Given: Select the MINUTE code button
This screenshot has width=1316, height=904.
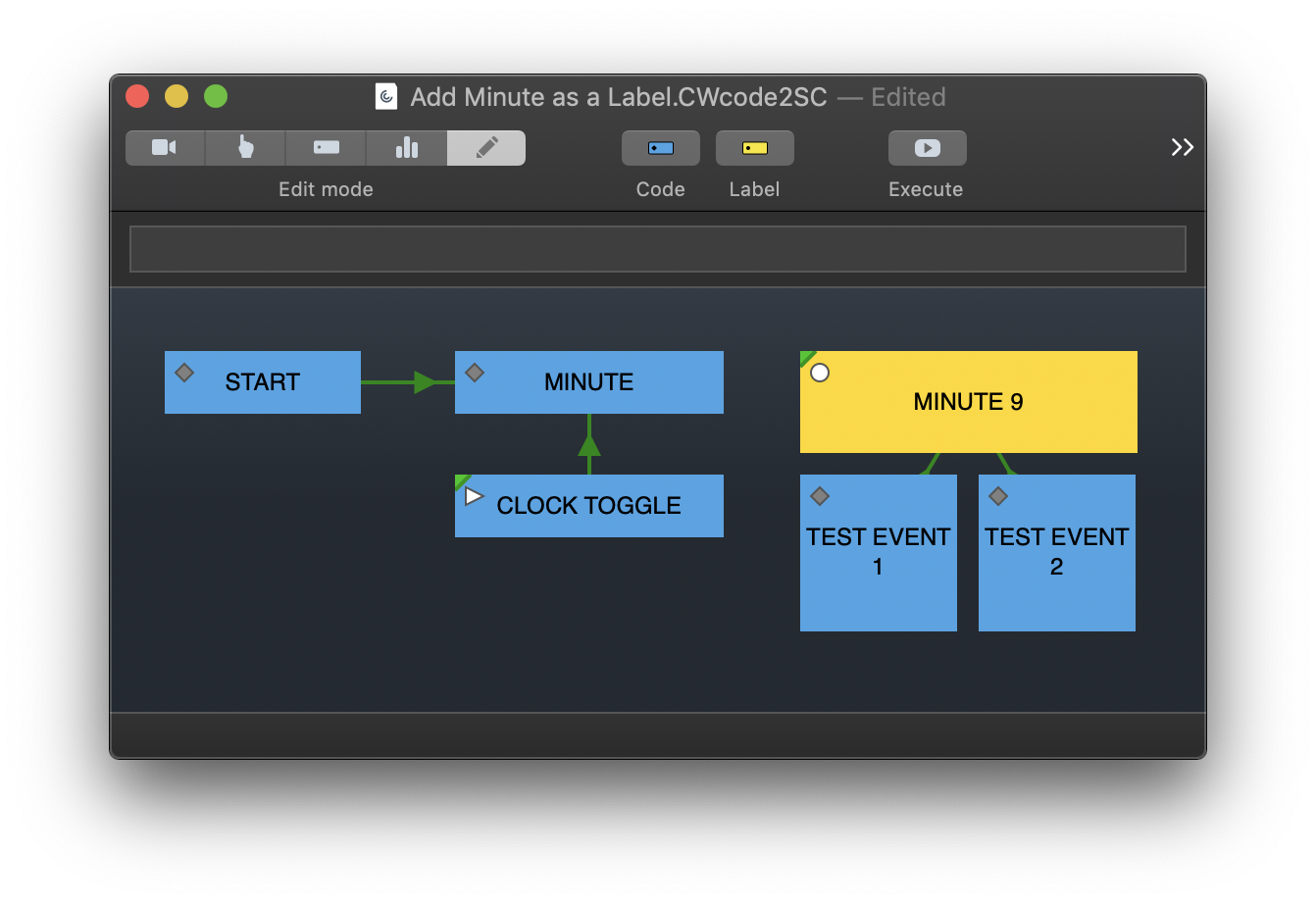Looking at the screenshot, I should (x=589, y=382).
